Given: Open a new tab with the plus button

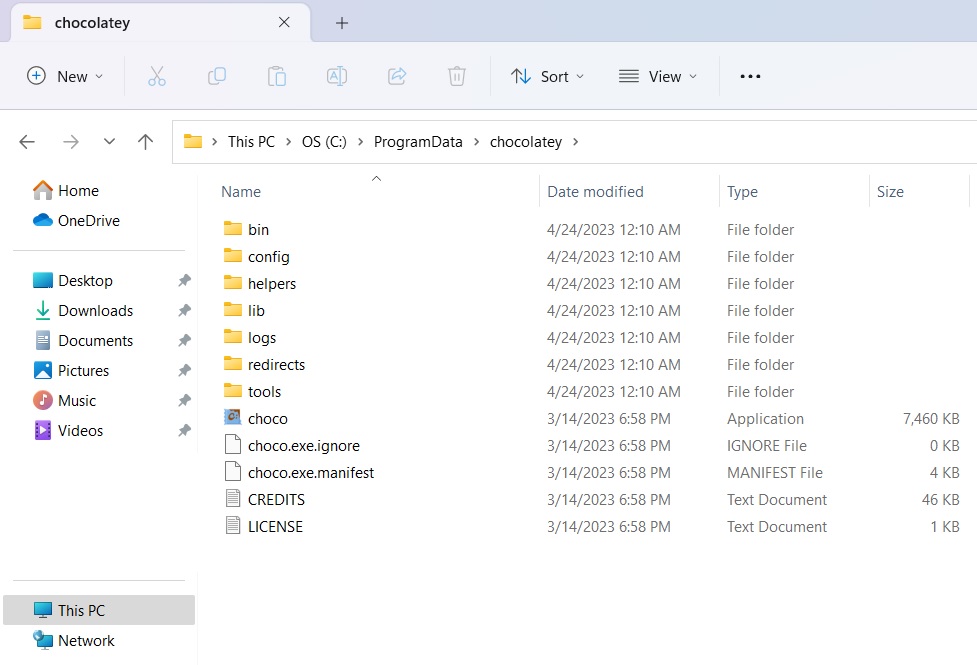Looking at the screenshot, I should click(x=341, y=22).
